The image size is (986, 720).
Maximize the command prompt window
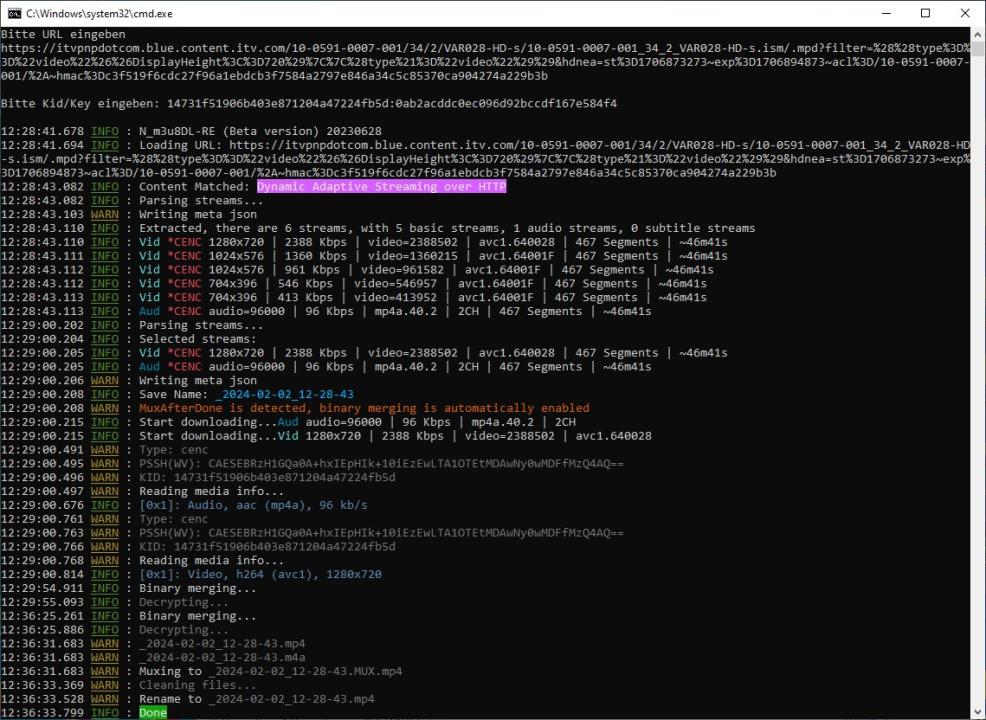point(925,13)
